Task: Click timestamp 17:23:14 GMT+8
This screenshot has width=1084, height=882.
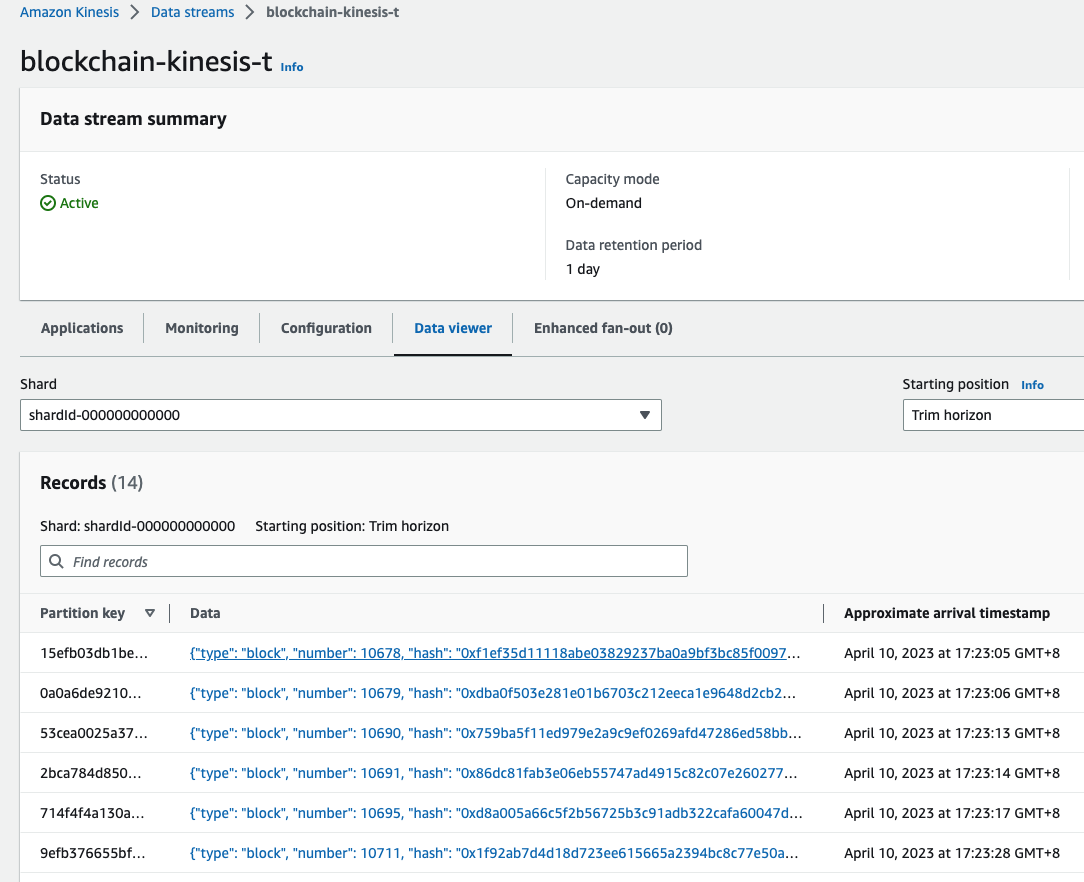Action: 952,773
